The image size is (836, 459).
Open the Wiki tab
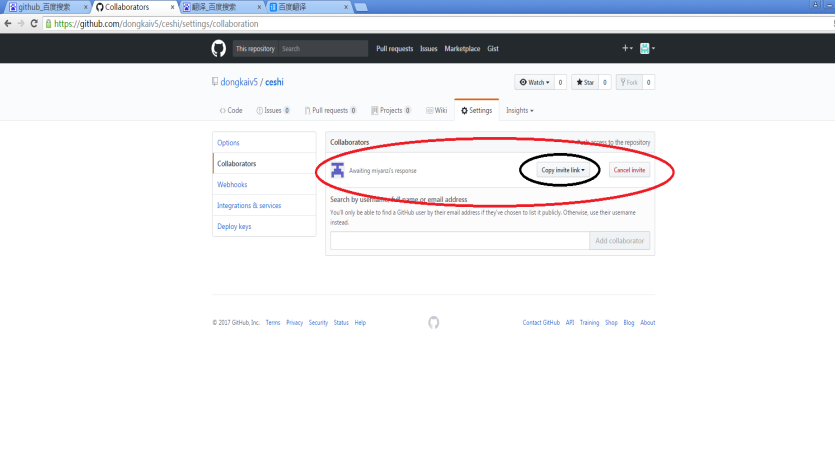point(437,110)
